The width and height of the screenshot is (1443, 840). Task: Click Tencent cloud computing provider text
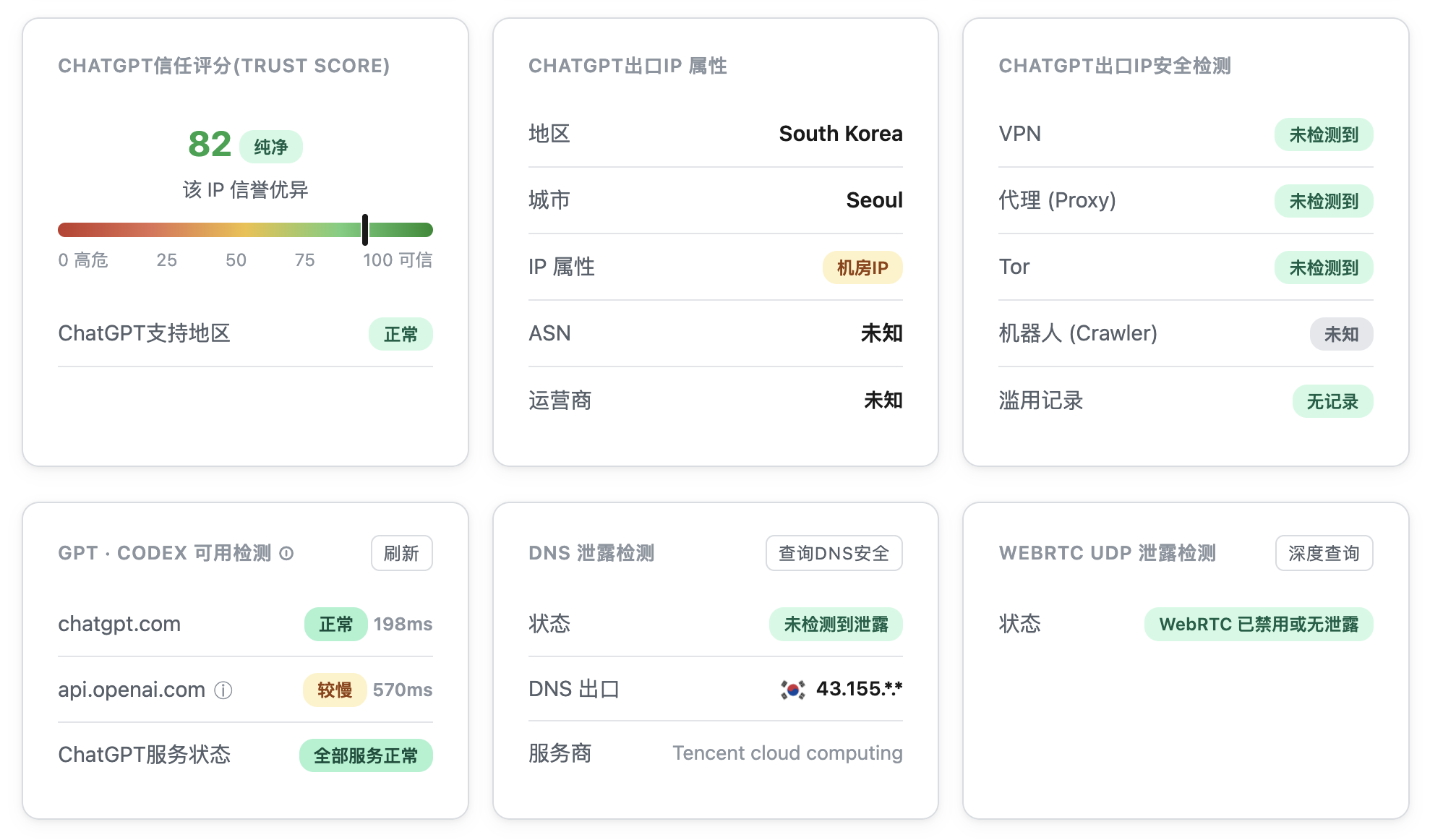(787, 753)
